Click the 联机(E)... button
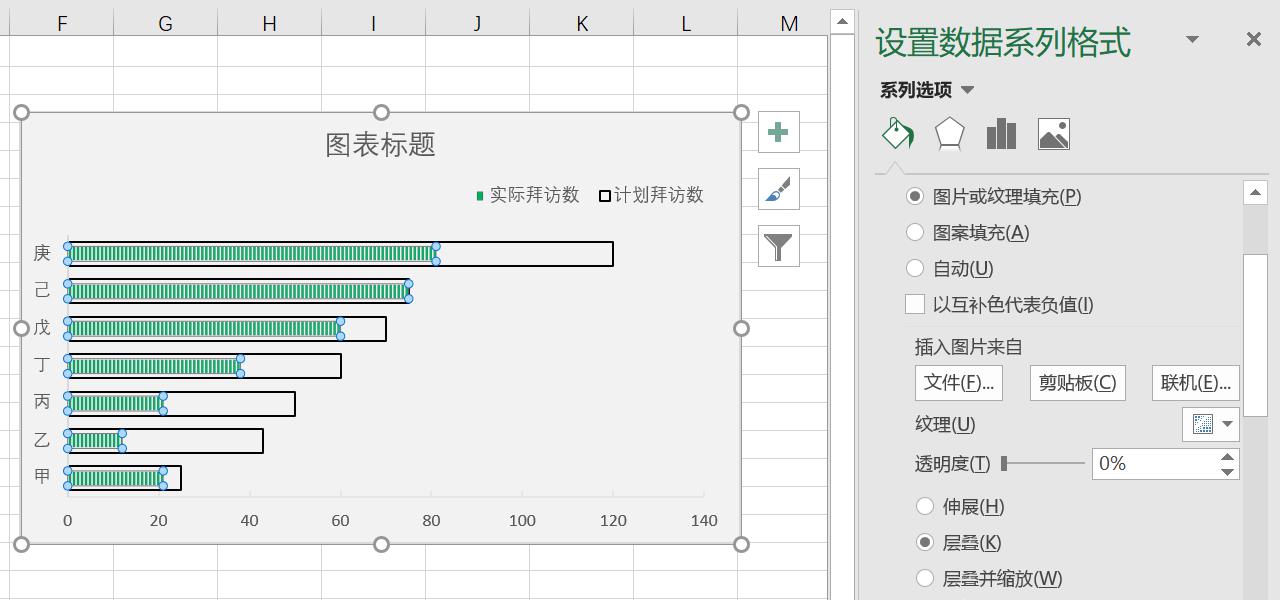Screen dimensions: 1280x600 coord(1196,383)
